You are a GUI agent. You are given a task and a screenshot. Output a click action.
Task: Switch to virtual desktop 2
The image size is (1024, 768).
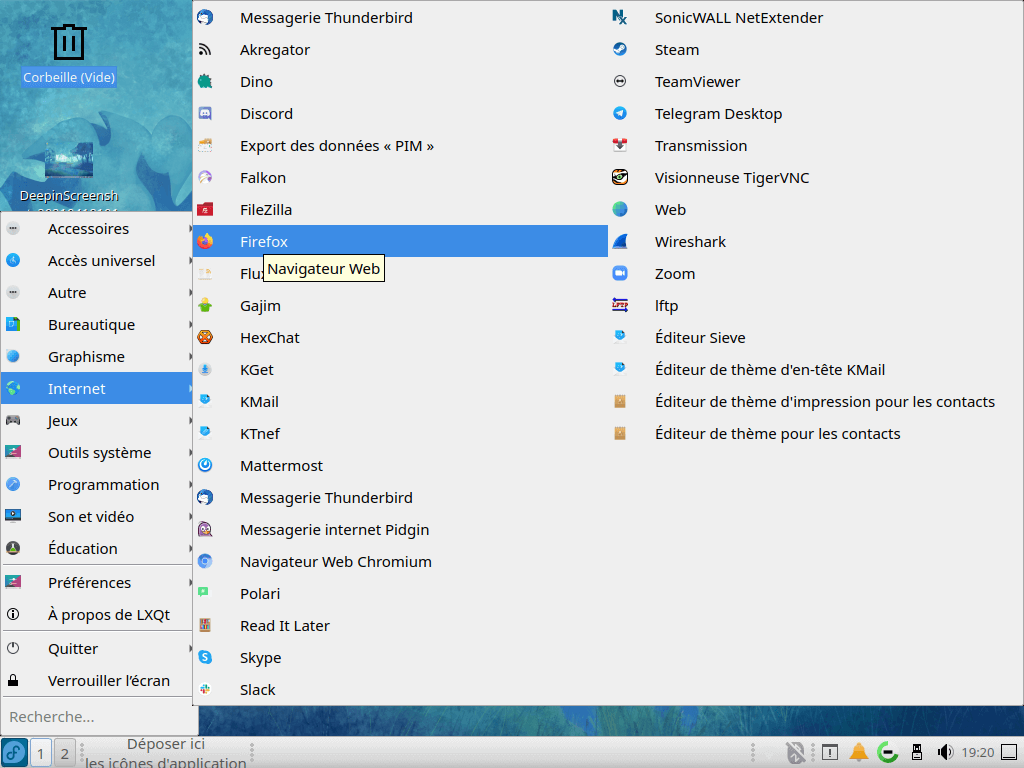point(64,754)
